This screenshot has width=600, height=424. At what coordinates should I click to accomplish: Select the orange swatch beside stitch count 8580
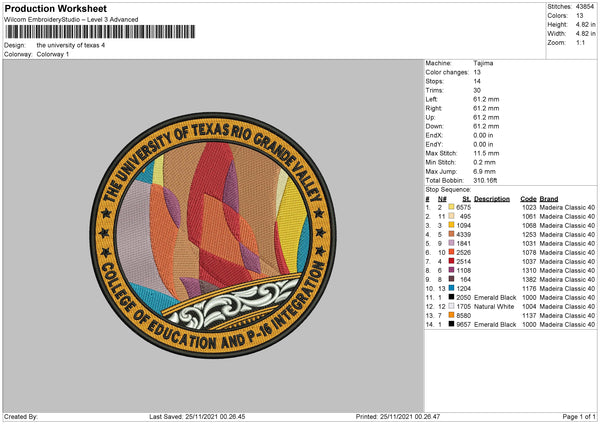coord(451,315)
